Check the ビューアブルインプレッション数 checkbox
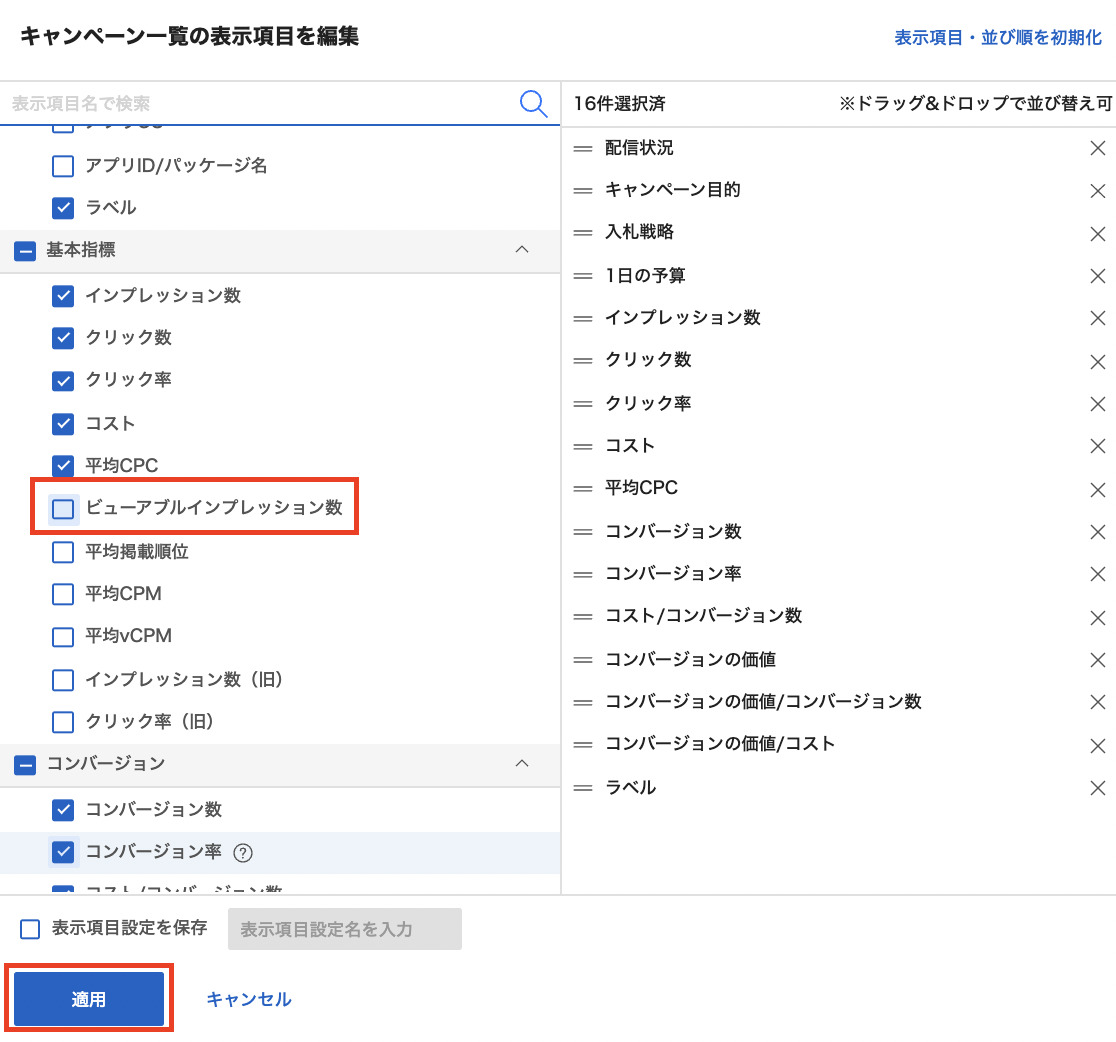Viewport: 1116px width, 1042px height. [x=63, y=509]
